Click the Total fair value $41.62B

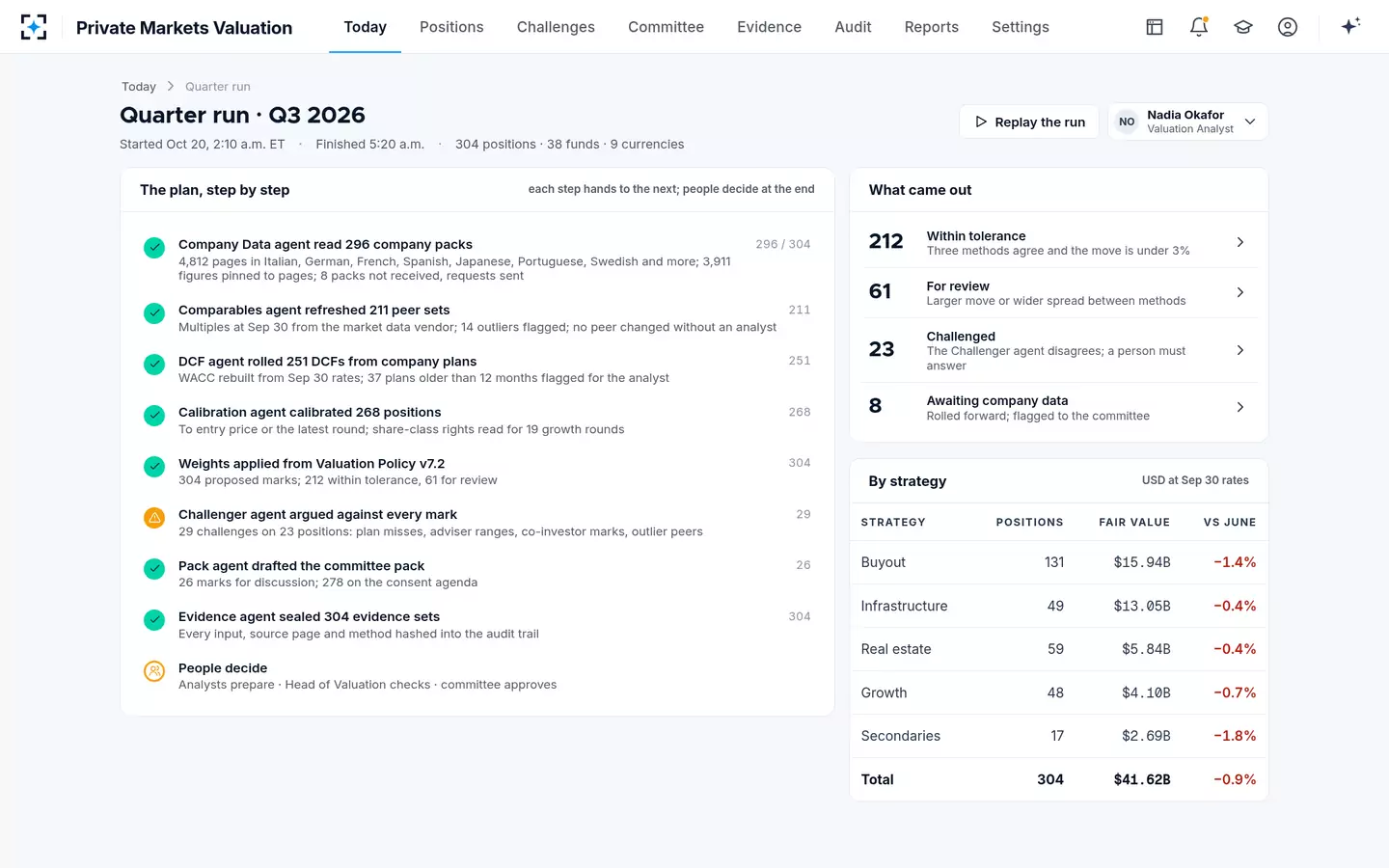pos(1142,779)
